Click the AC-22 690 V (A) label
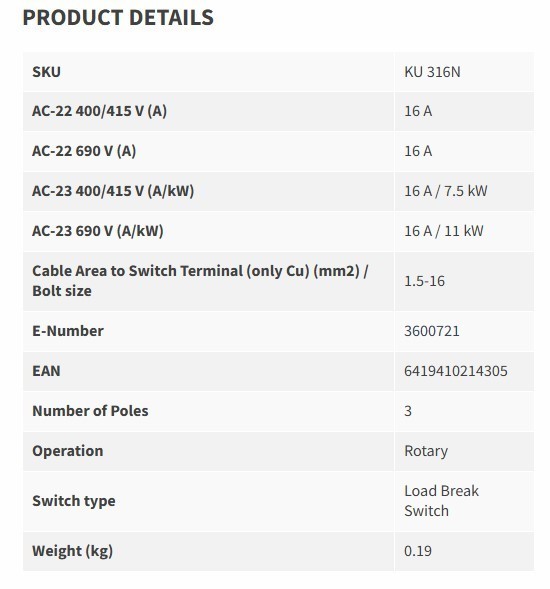 (84, 151)
